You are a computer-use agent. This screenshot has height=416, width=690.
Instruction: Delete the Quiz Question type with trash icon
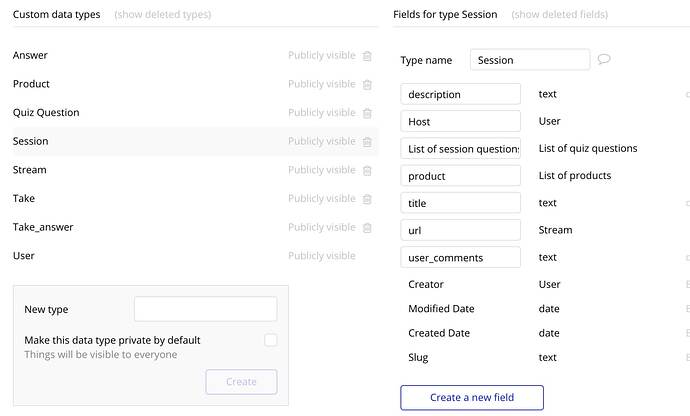coord(367,113)
